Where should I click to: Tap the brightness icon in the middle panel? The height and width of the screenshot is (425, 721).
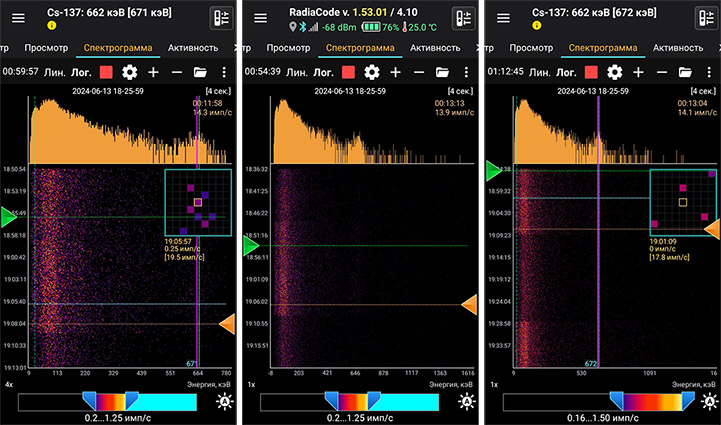[465, 401]
